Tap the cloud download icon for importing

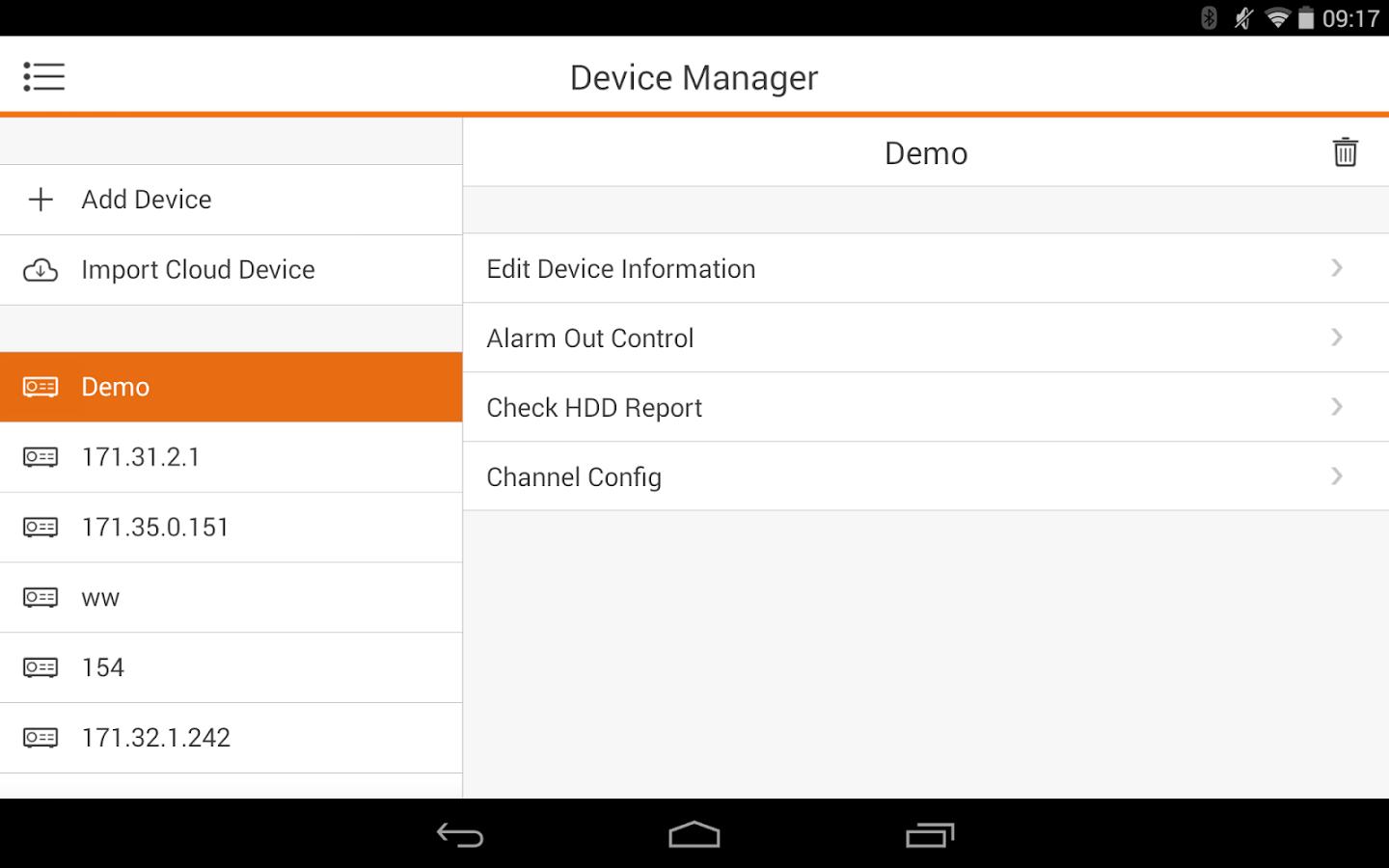coord(40,270)
